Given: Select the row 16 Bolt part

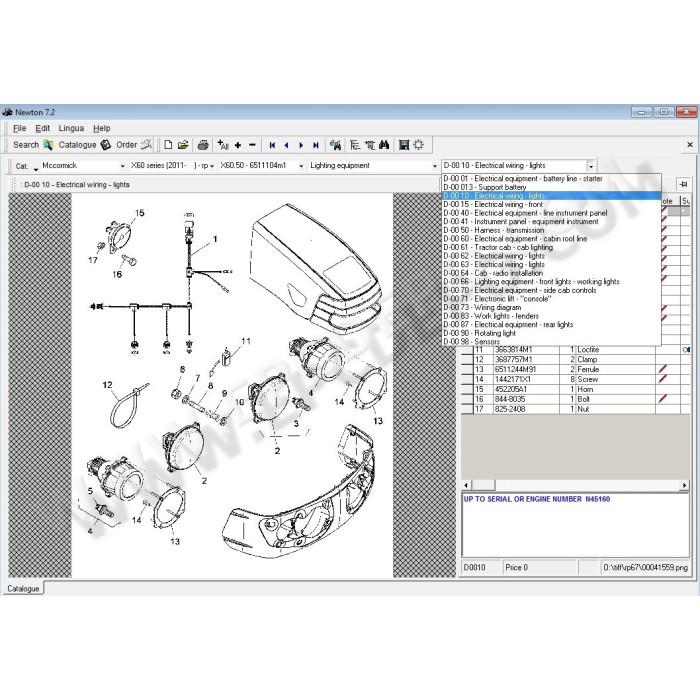Looking at the screenshot, I should point(576,399).
